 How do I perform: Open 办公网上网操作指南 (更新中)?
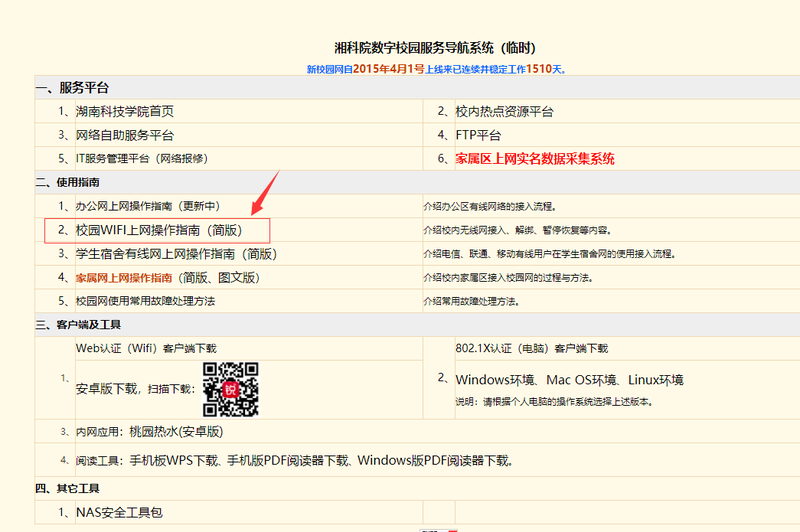pos(147,206)
